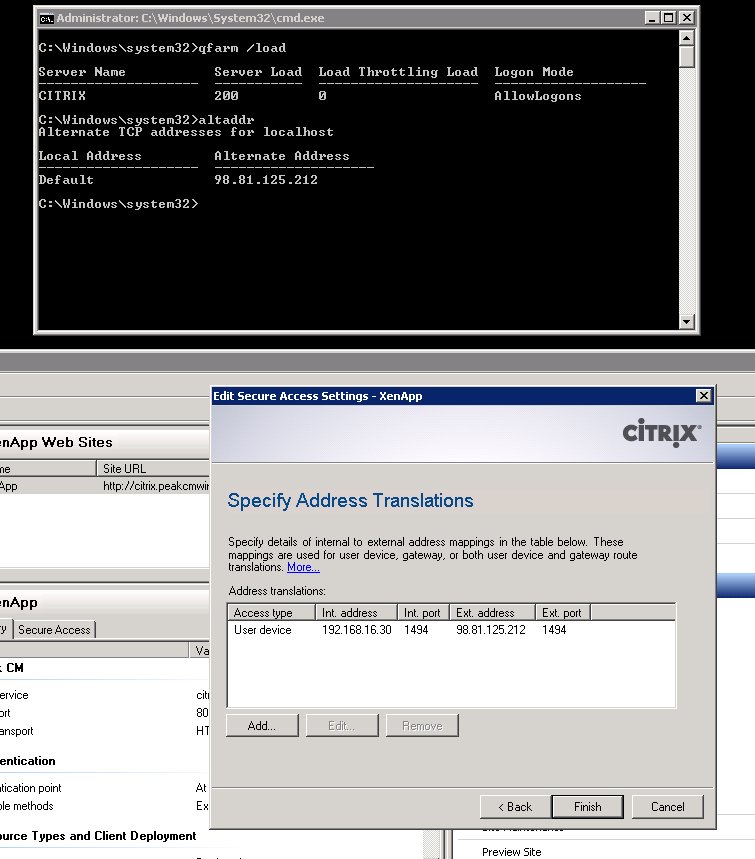Sort by Access type column header
Screen dimensions: 755x859
click(x=272, y=612)
